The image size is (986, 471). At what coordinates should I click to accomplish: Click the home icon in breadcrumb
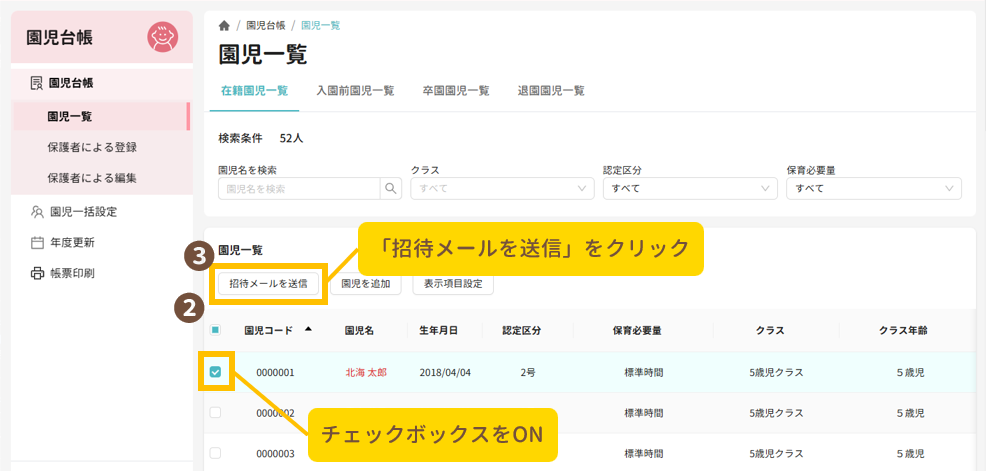[x=224, y=25]
